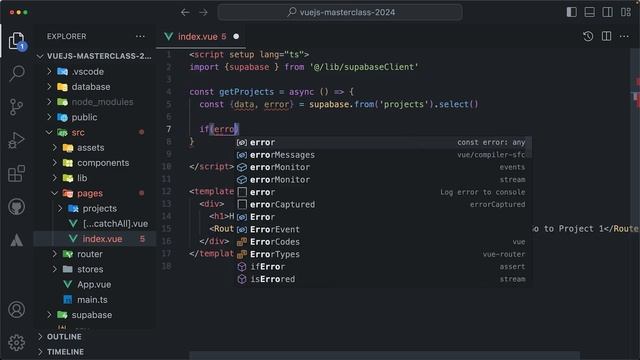Open Customize Layout icon

point(626,12)
